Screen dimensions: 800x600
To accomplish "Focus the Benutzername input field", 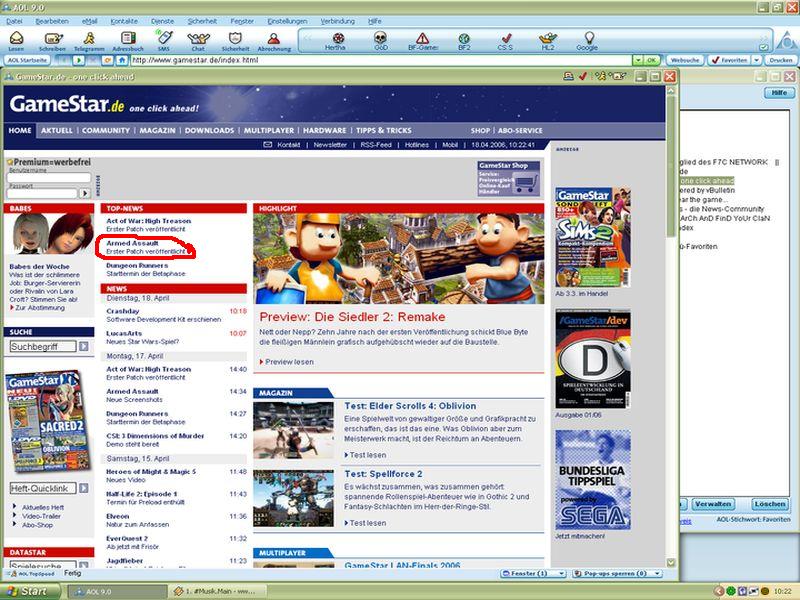I will (x=49, y=178).
